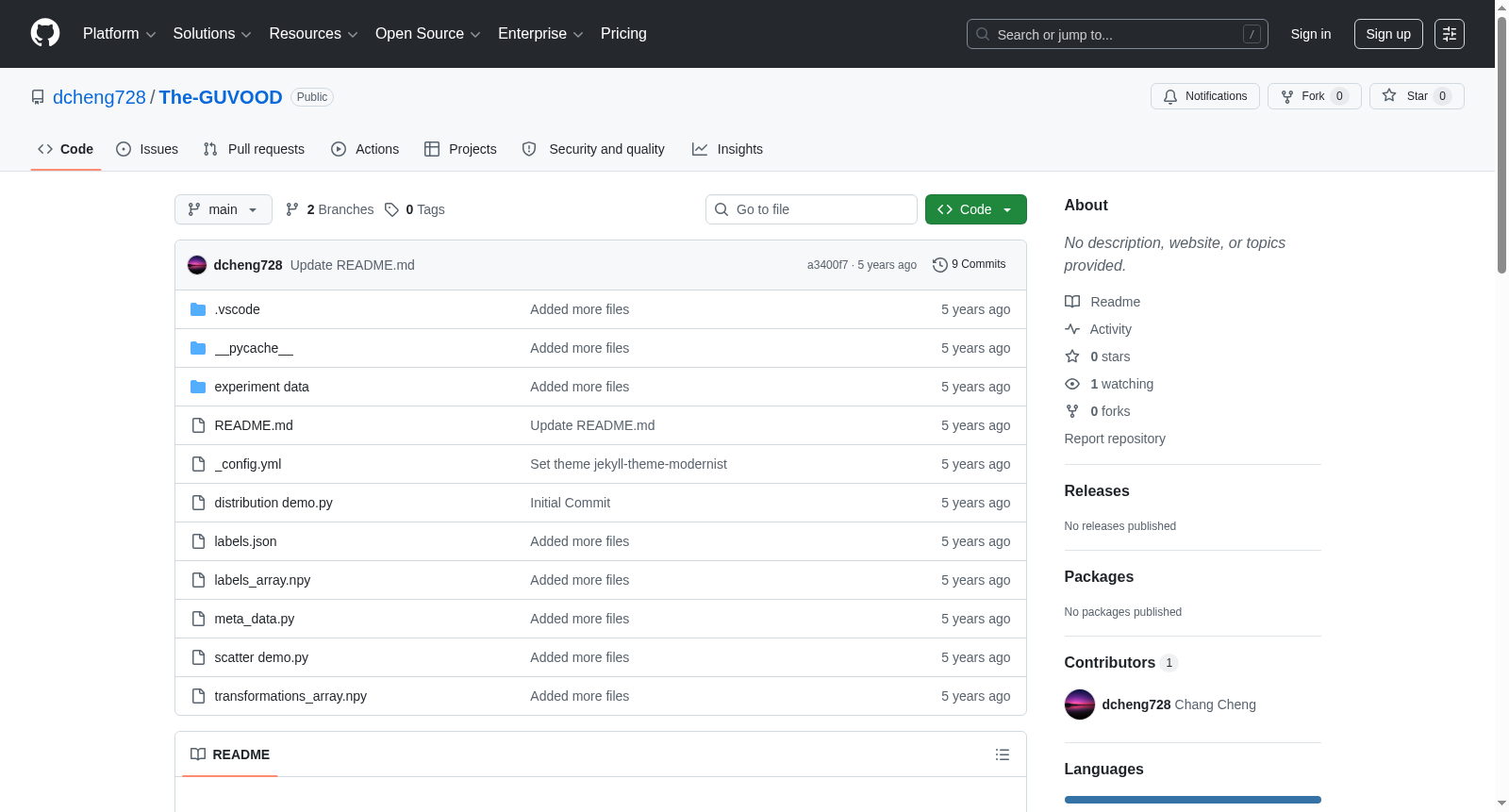This screenshot has height=812, width=1509.
Task: Expand the Enterprise menu
Action: coord(540,34)
